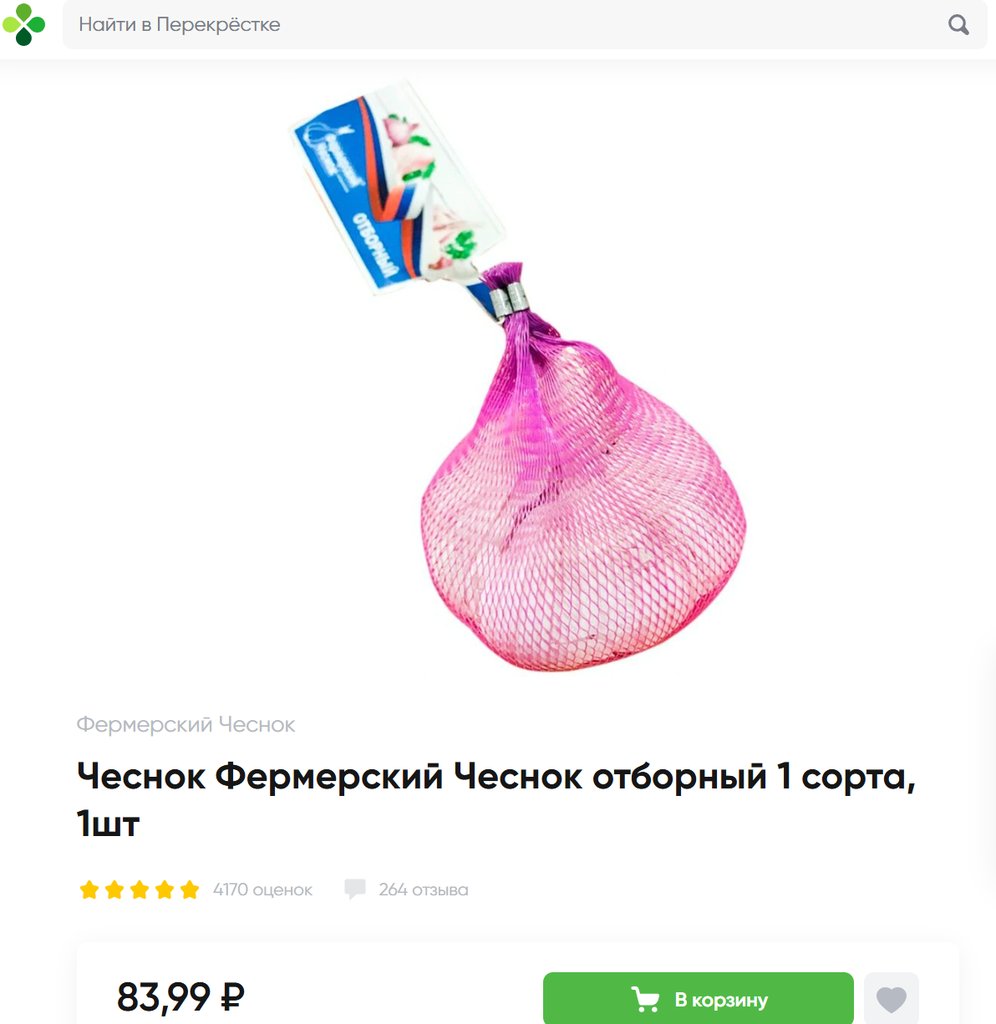Image resolution: width=996 pixels, height=1024 pixels.
Task: Select the first rating star
Action: pos(89,889)
